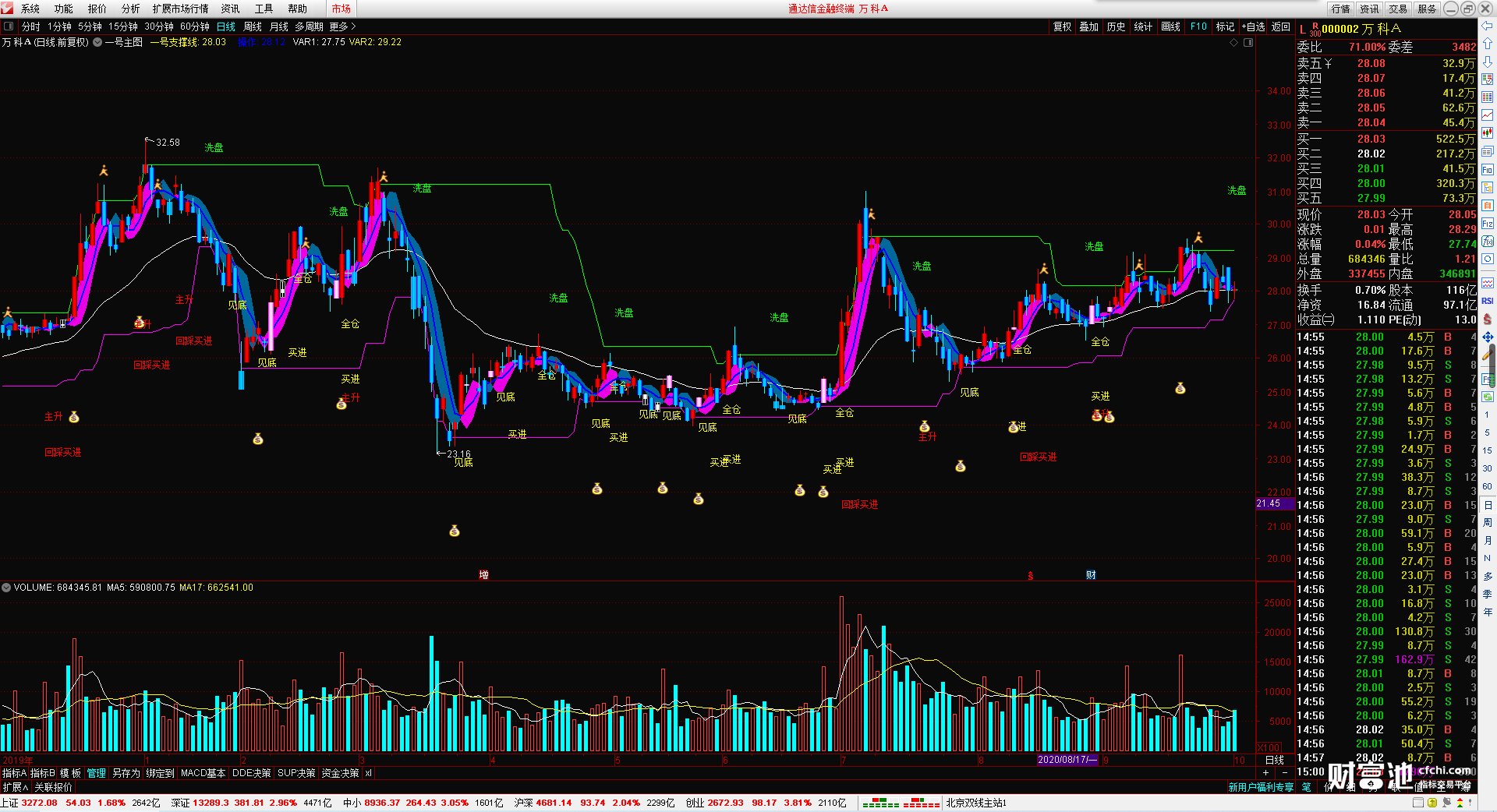Select the 60 minute period in sidebar
This screenshot has height=812, width=1497.
[1488, 486]
